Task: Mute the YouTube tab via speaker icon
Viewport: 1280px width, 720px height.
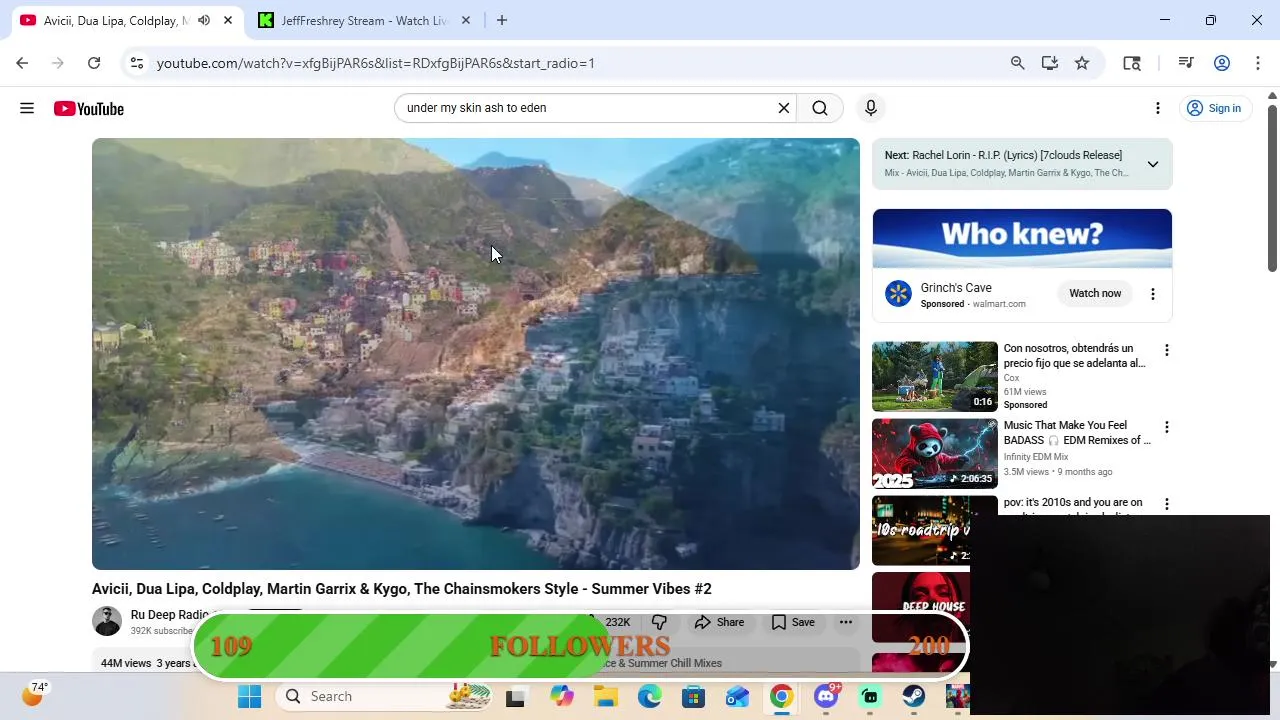Action: (x=204, y=20)
